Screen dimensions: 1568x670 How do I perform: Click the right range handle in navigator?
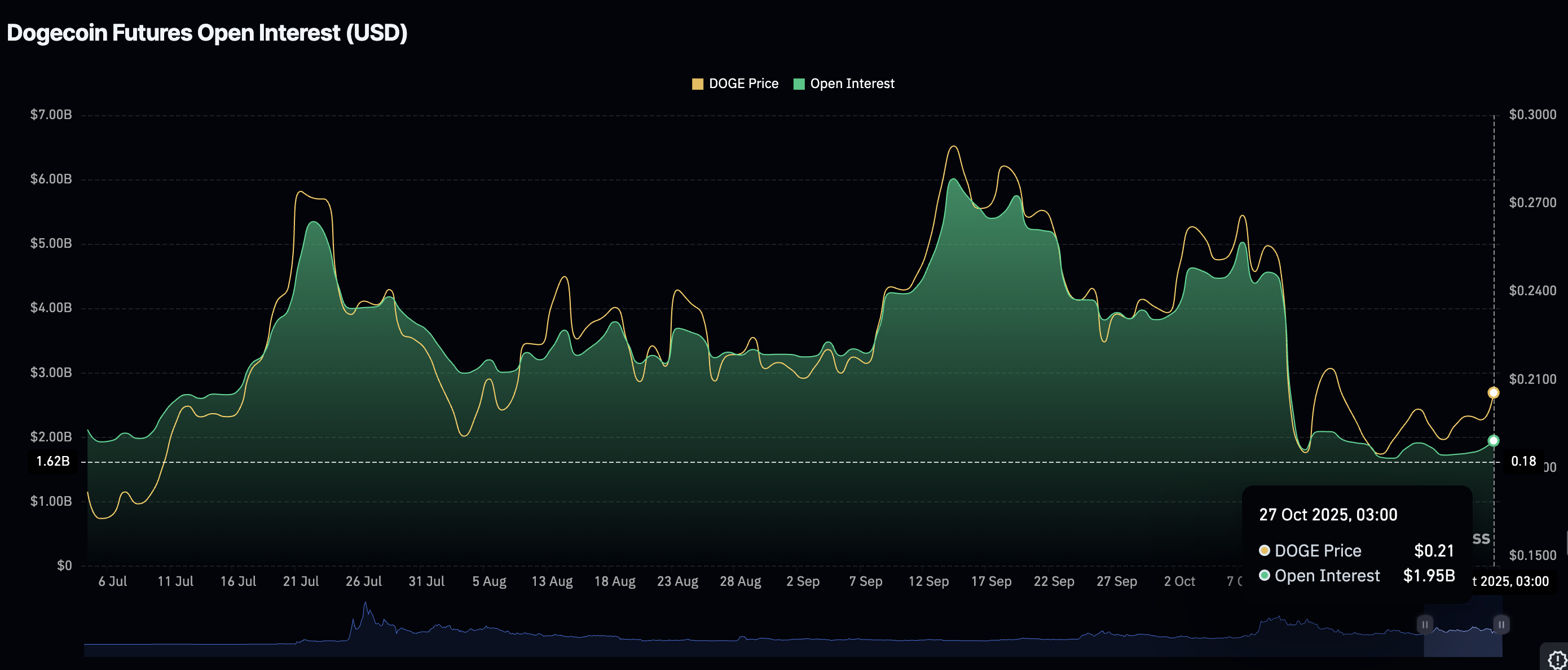tap(1501, 624)
